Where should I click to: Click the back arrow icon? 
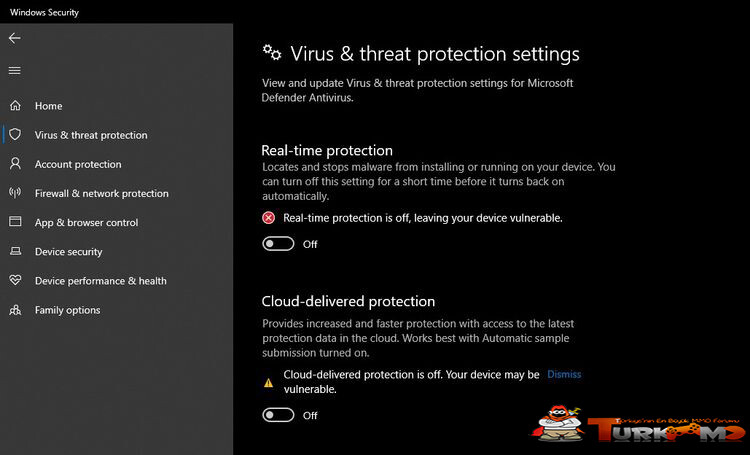tap(15, 38)
